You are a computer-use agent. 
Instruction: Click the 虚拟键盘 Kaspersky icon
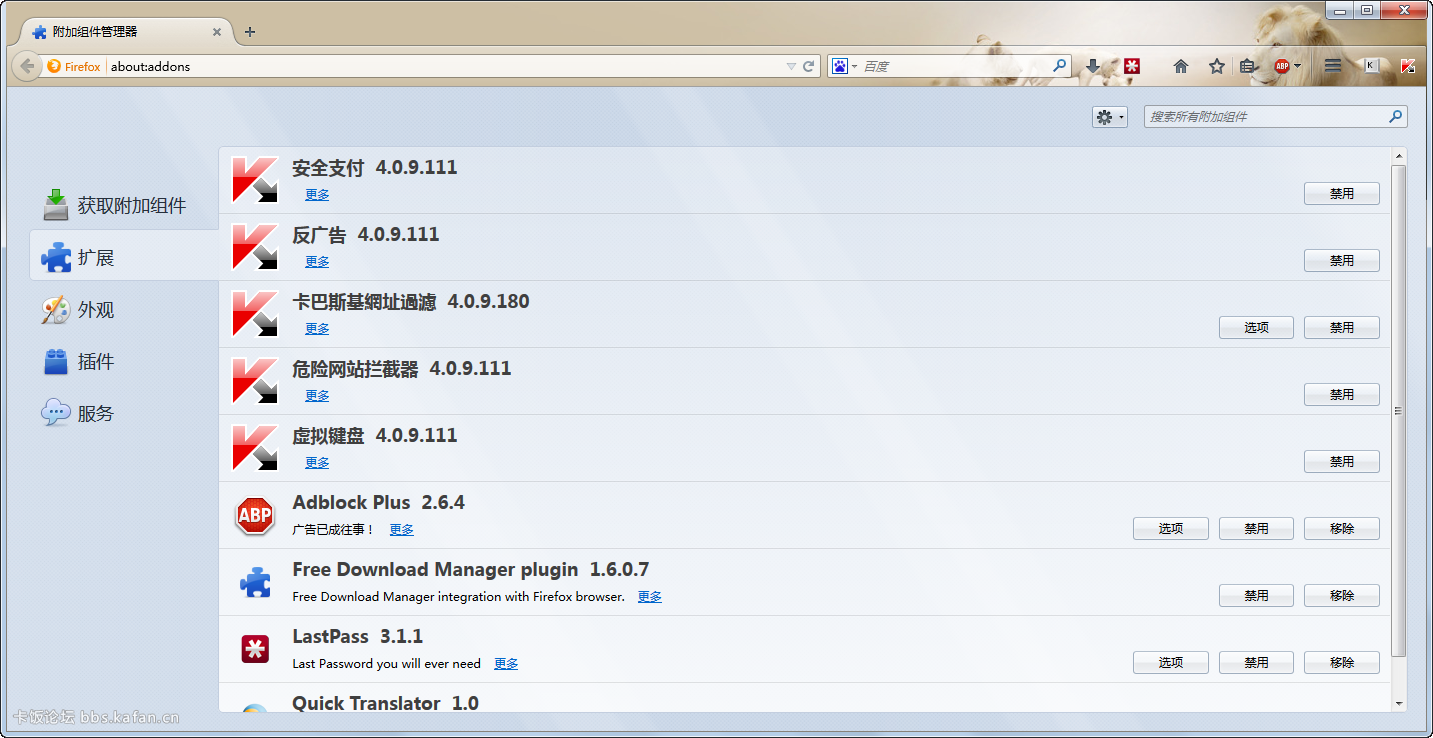coord(255,448)
